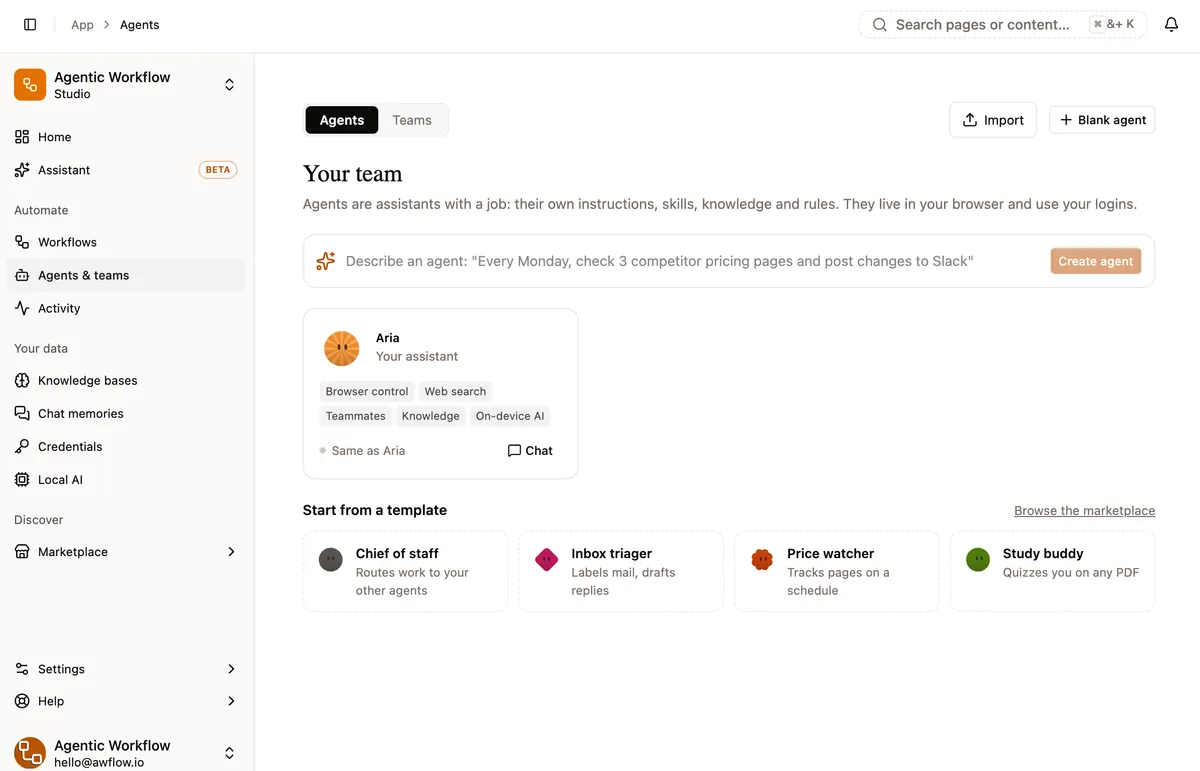Screen dimensions: 1200x771
Task: Select the Inbox triager template icon
Action: (x=547, y=560)
